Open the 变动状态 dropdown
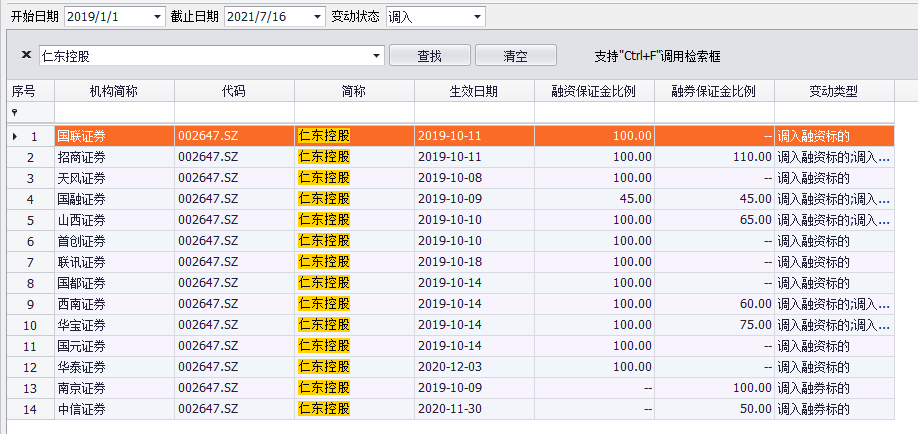The image size is (918, 434). pos(478,17)
